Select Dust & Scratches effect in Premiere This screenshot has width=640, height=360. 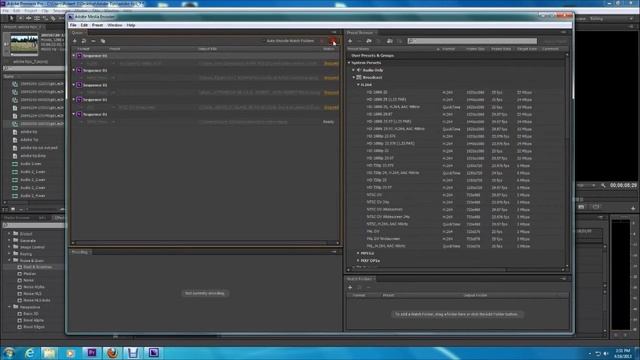(37, 267)
